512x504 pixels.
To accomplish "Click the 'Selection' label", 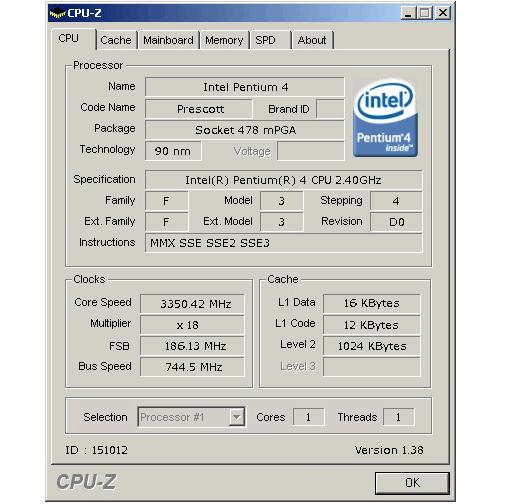I will [105, 417].
